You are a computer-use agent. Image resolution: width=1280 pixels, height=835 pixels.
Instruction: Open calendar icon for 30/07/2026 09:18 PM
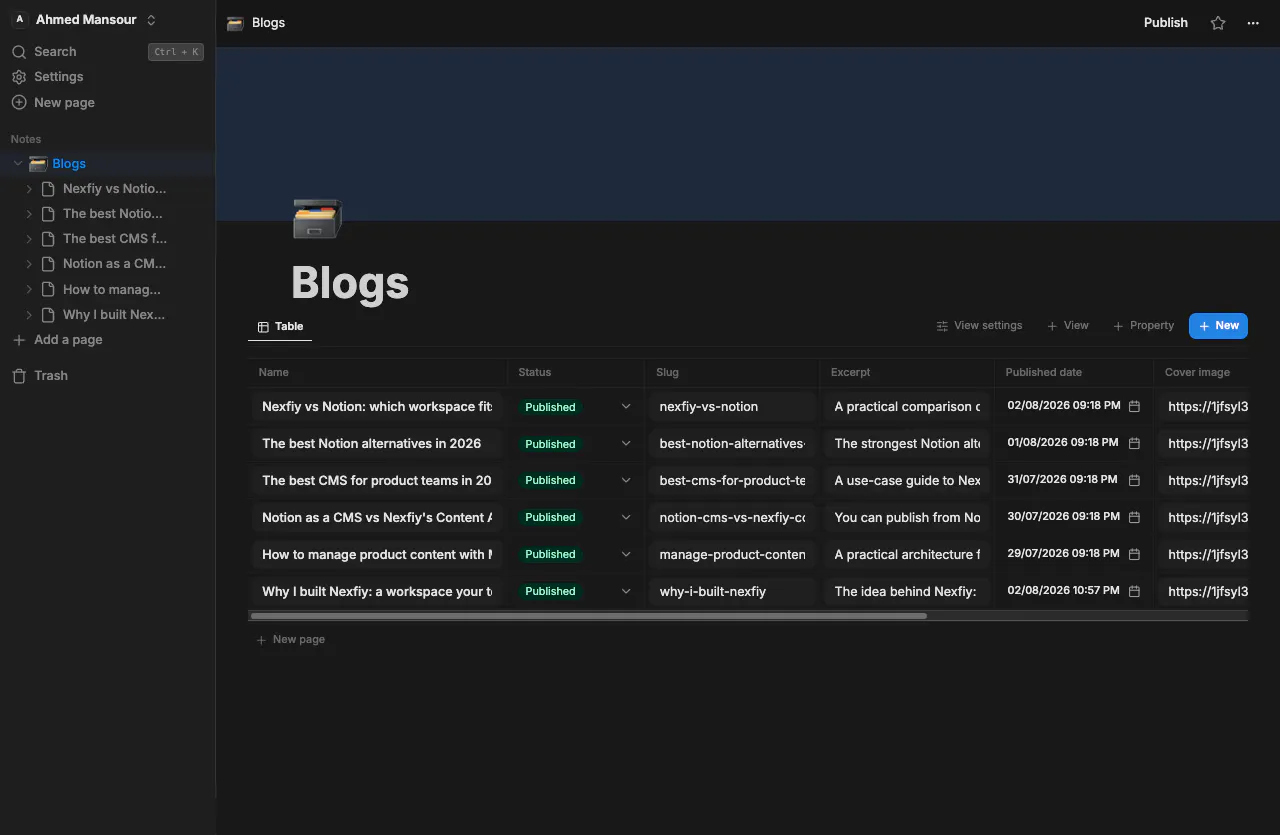(1134, 517)
